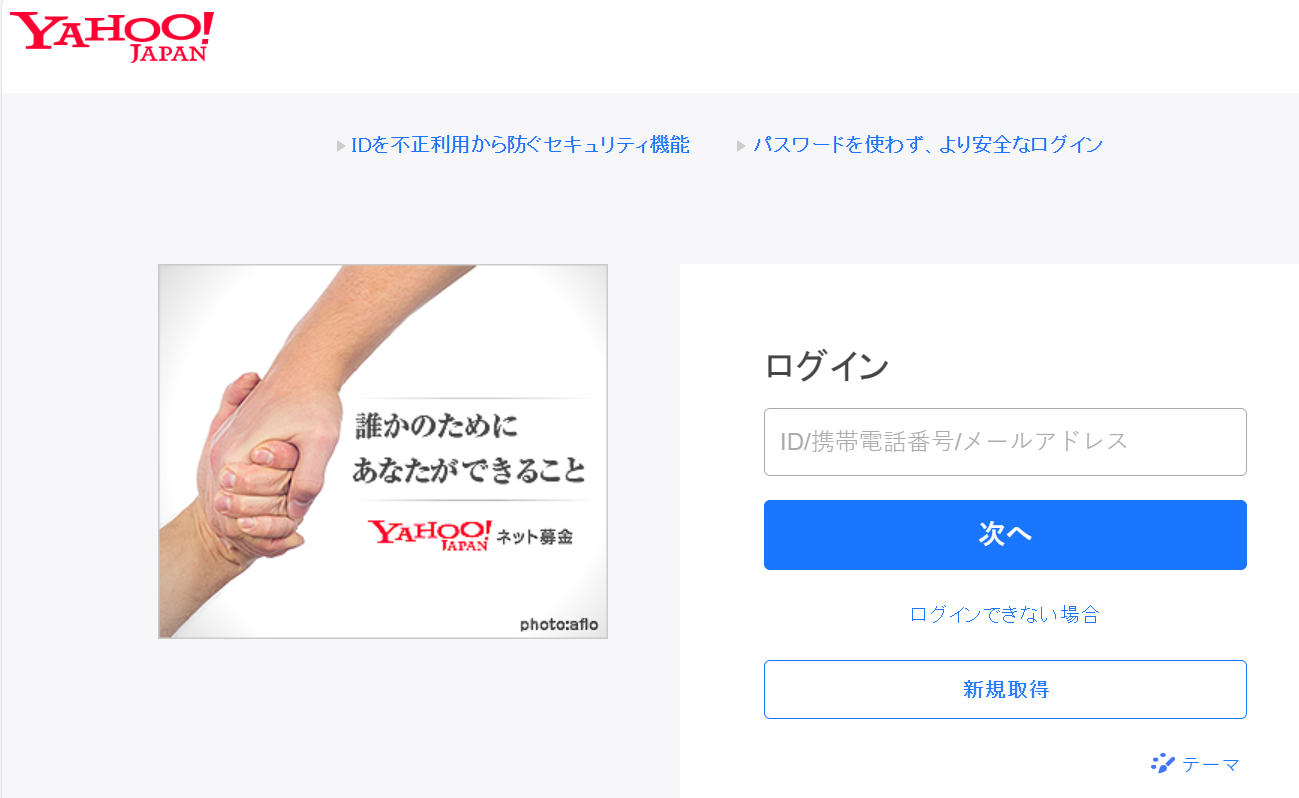Open the パスワードを使わず、より安全なログイン link
This screenshot has height=798, width=1299.
pyautogui.click(x=928, y=145)
